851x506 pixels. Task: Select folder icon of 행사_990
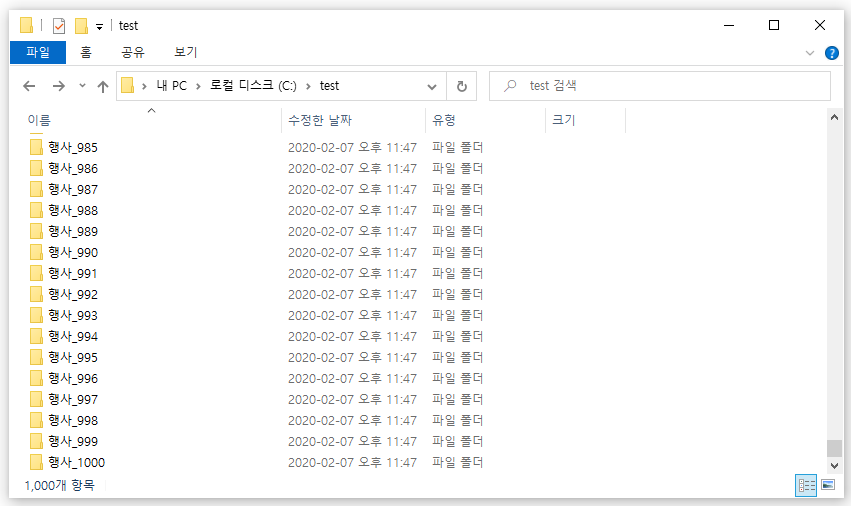(x=36, y=252)
